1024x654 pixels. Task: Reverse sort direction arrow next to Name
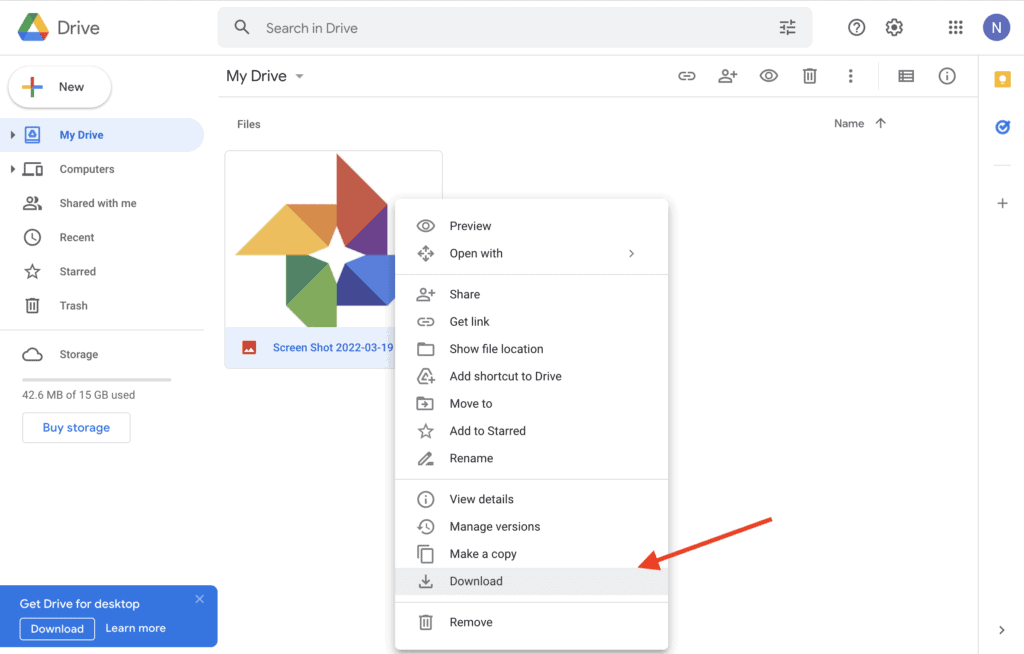click(880, 123)
